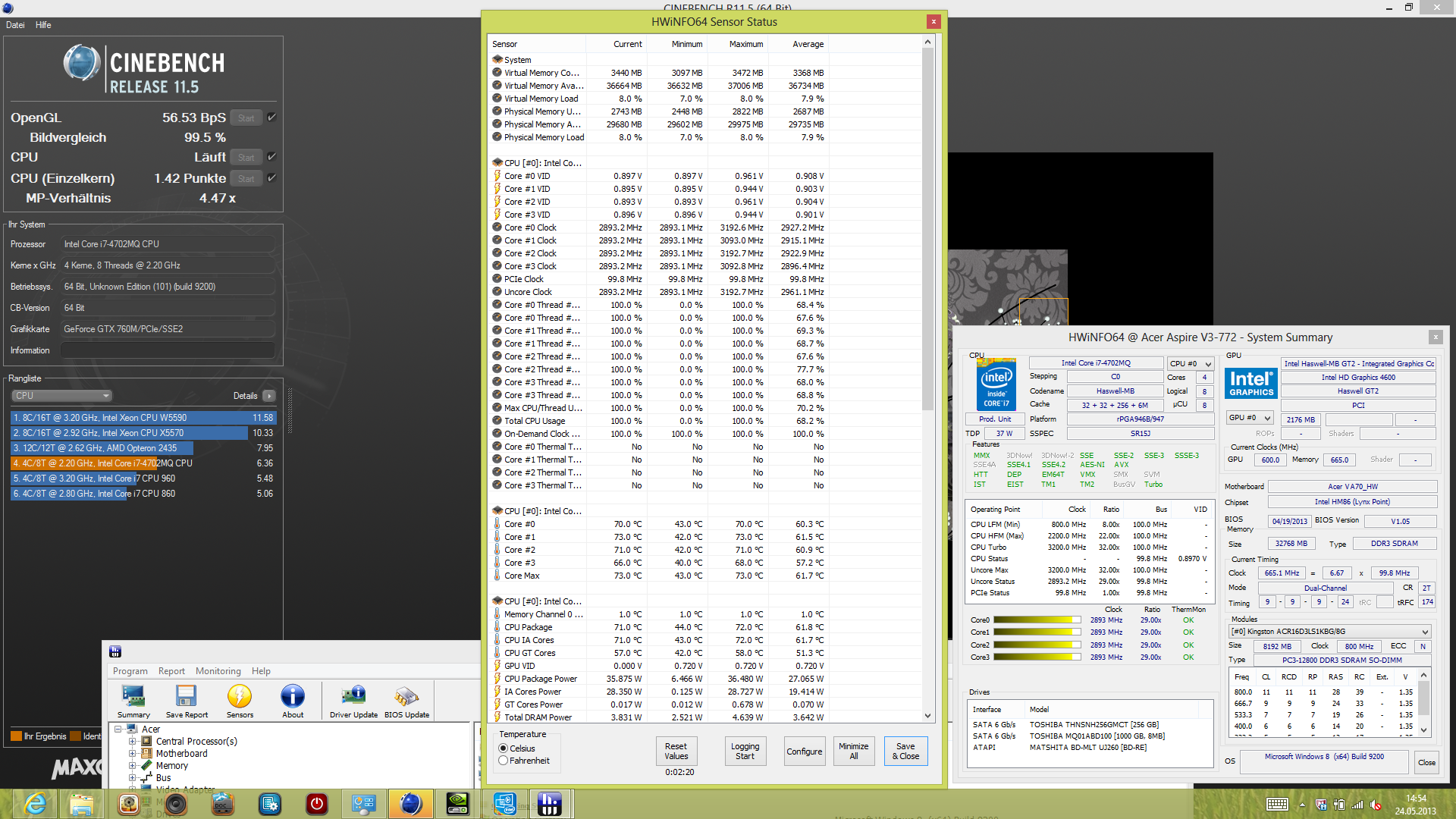Click Details arrow icon in Rangliste
This screenshot has height=819, width=1456.
click(x=269, y=396)
